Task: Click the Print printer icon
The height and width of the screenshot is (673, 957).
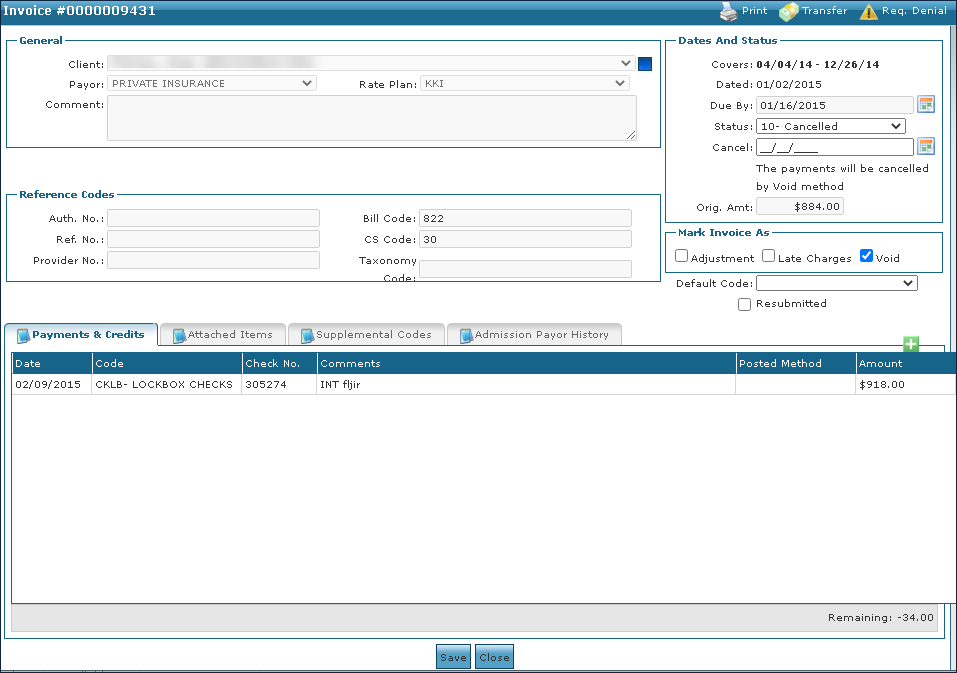Action: [728, 11]
